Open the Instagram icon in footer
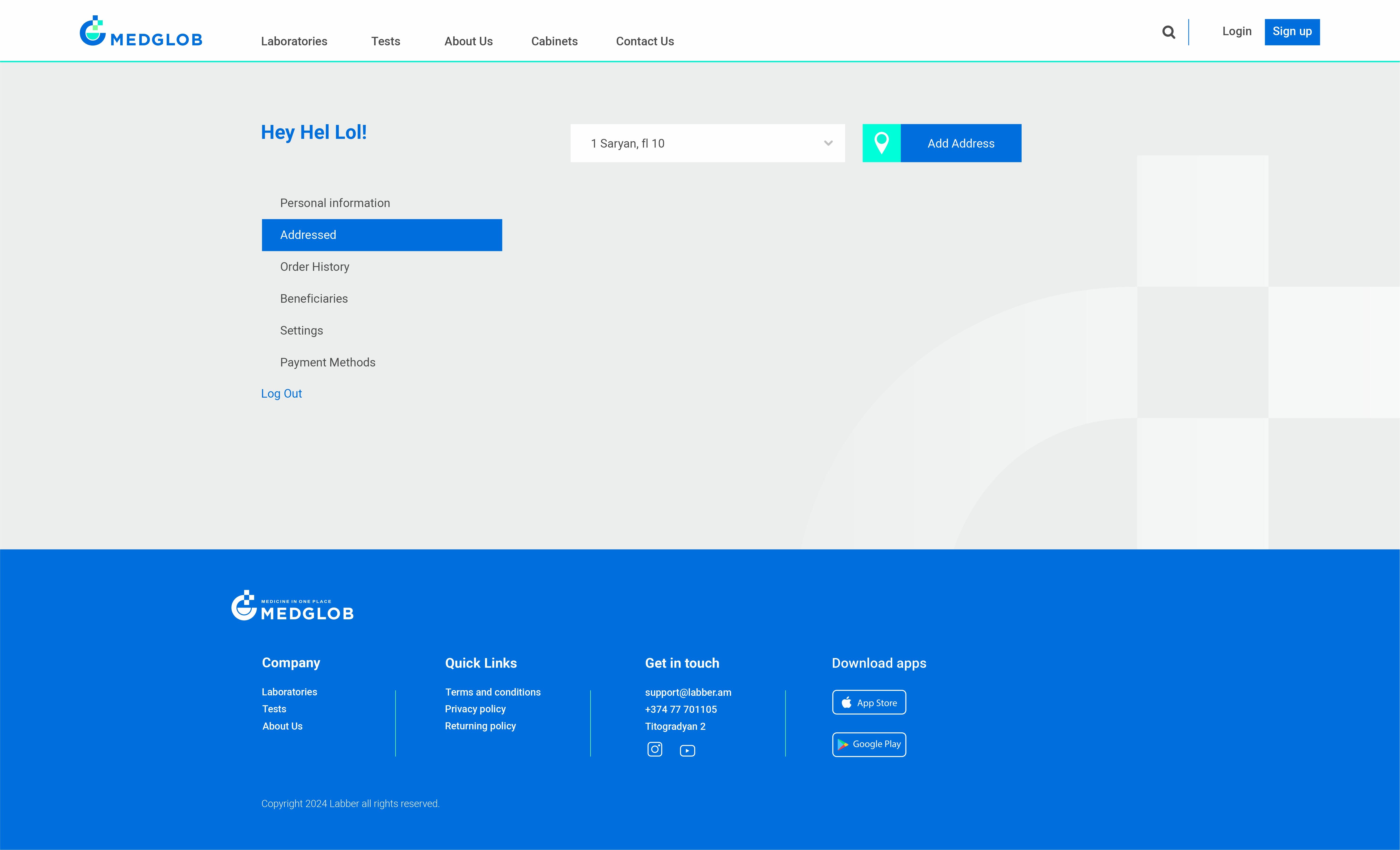The width and height of the screenshot is (1400, 850). pos(655,749)
